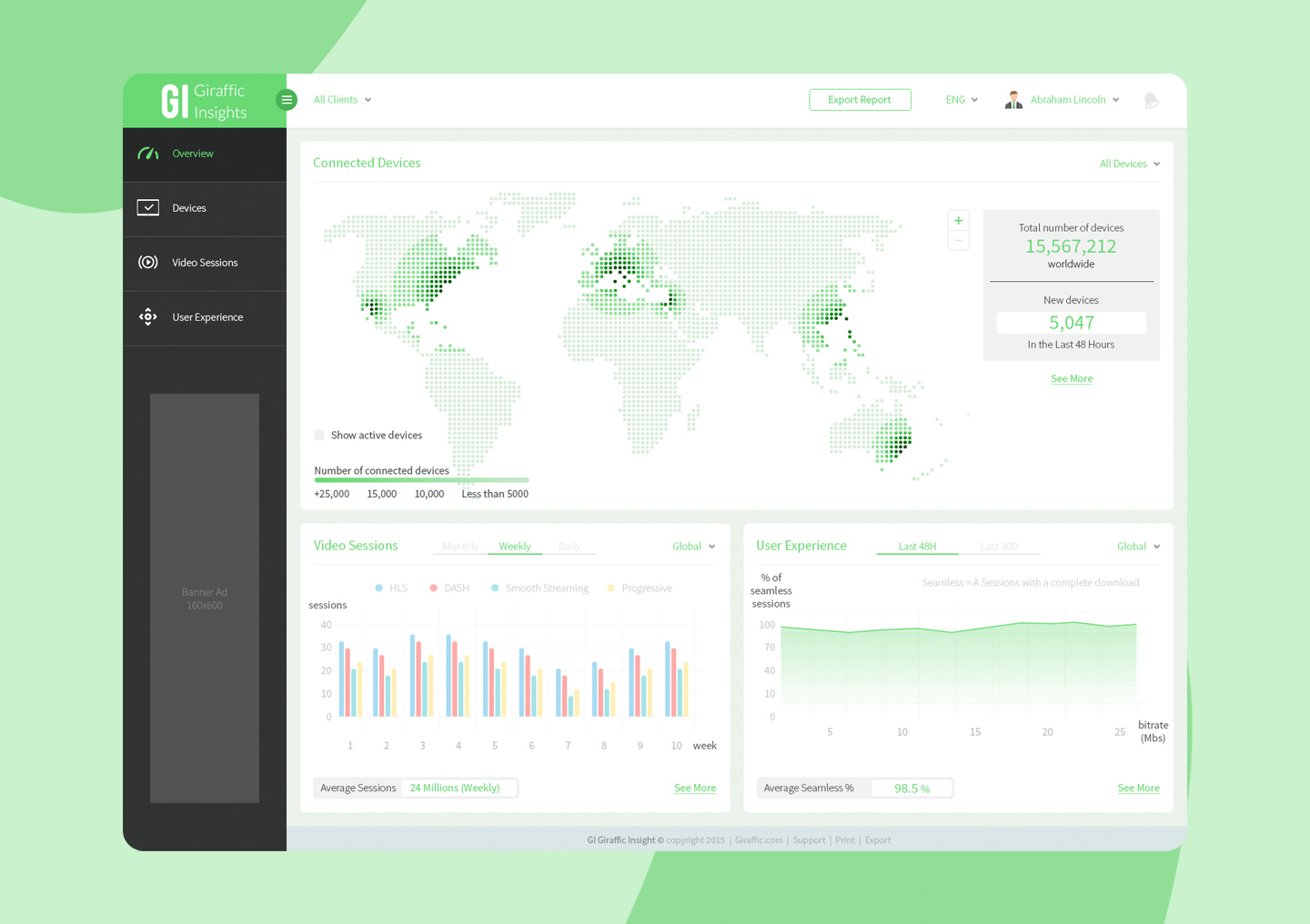Screen dimensions: 1310x924
Task: Switch to the Daily tab
Action: coord(569,547)
